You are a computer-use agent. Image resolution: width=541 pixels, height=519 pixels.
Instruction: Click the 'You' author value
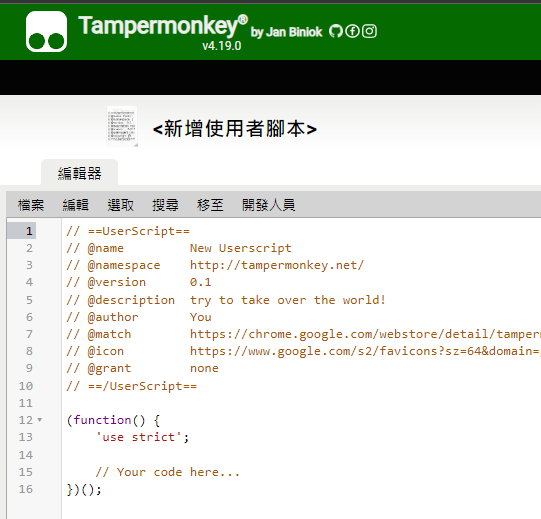click(200, 317)
